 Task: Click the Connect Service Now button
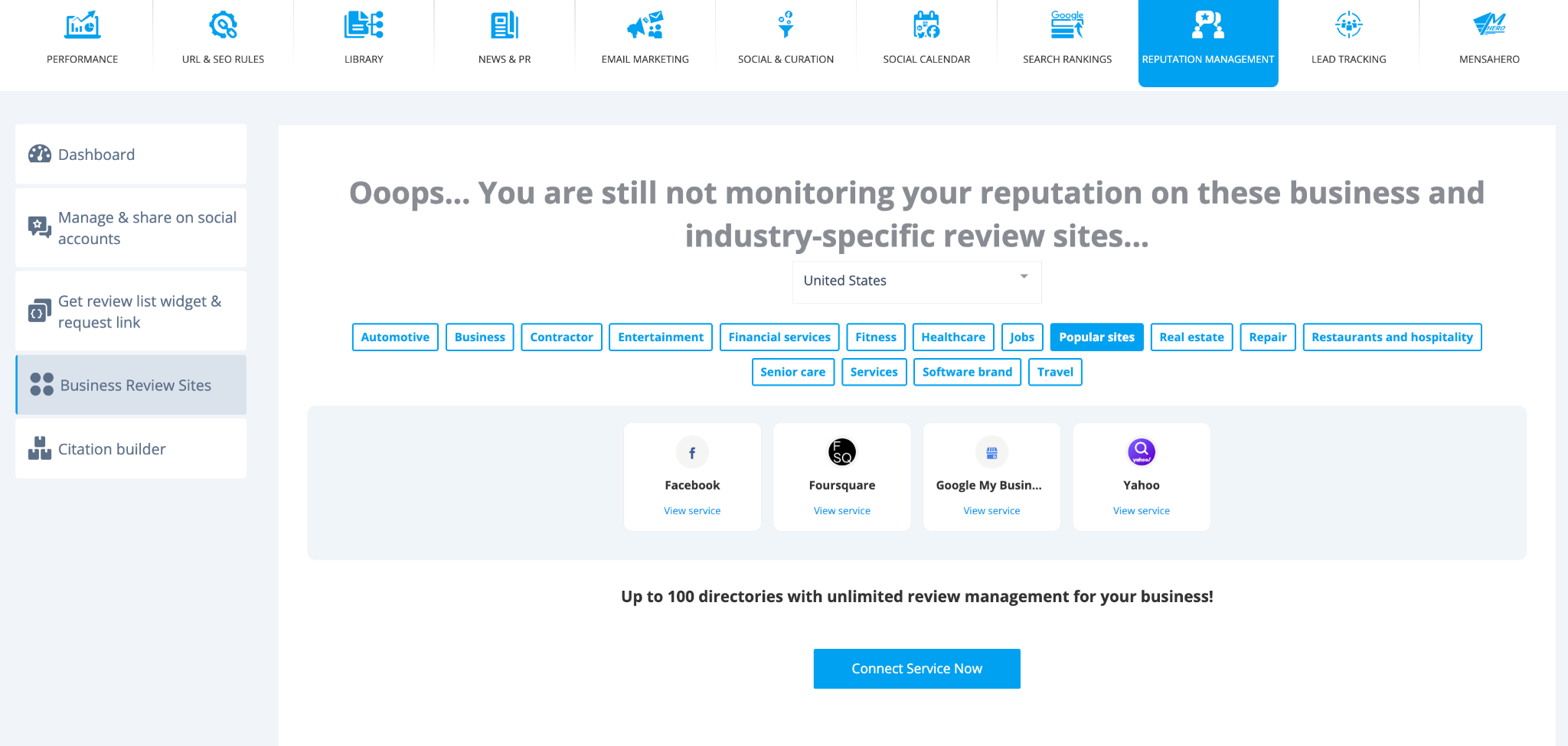click(916, 669)
